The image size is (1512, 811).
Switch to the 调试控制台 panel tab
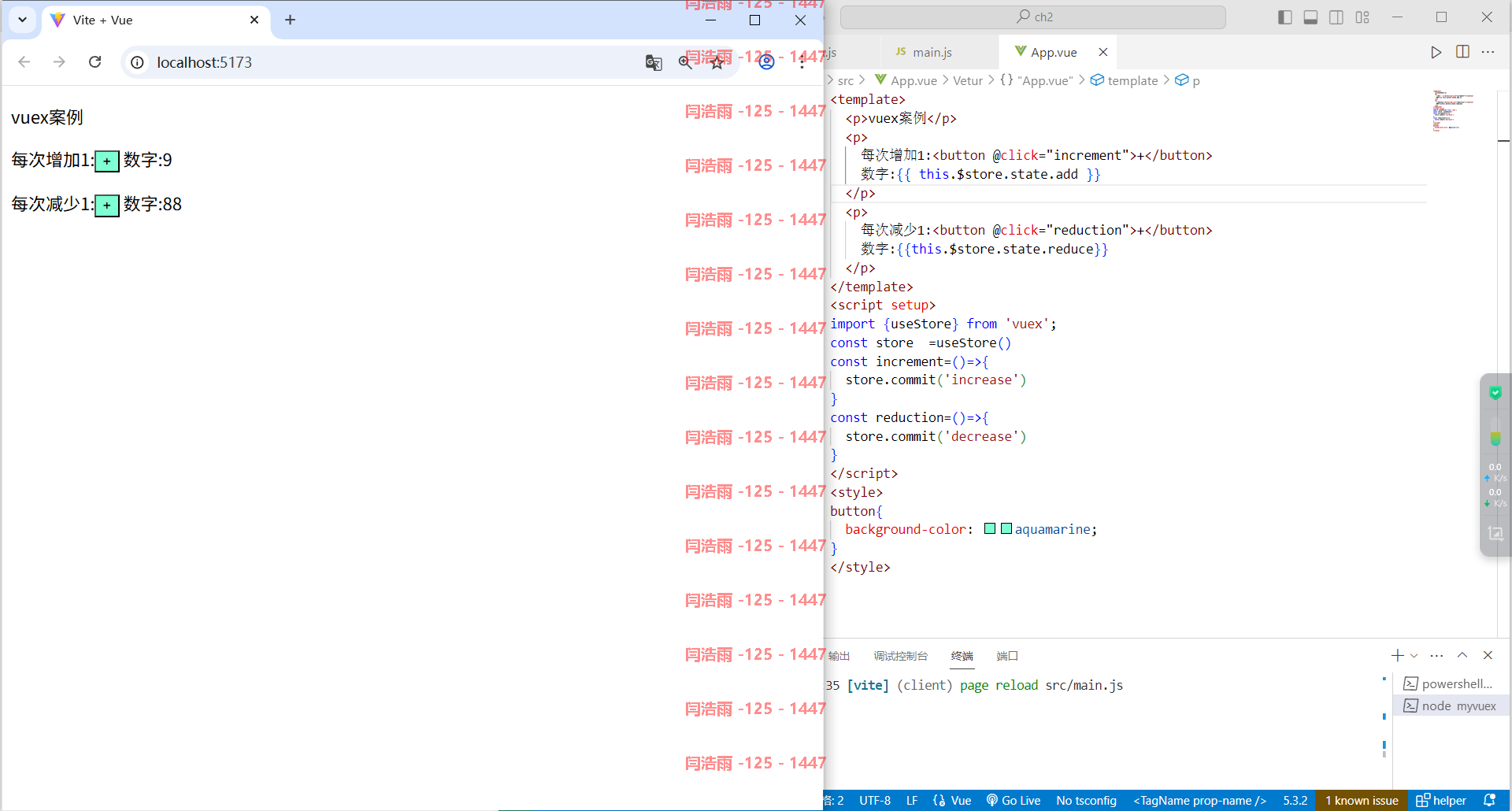click(901, 656)
